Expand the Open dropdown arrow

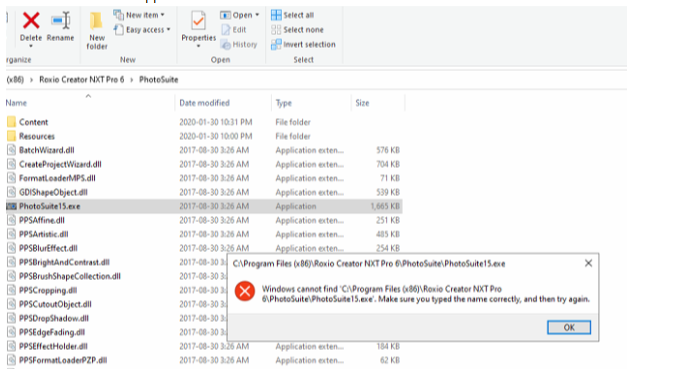click(x=257, y=15)
